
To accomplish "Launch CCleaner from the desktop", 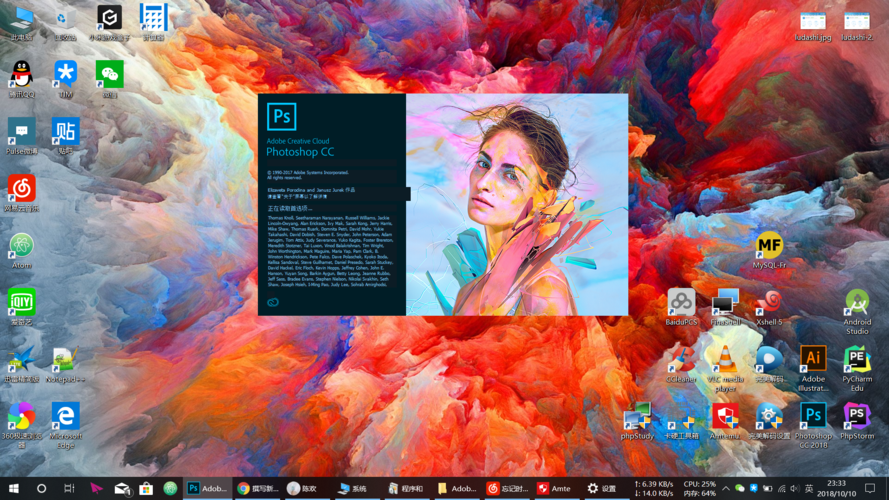I will tap(681, 365).
